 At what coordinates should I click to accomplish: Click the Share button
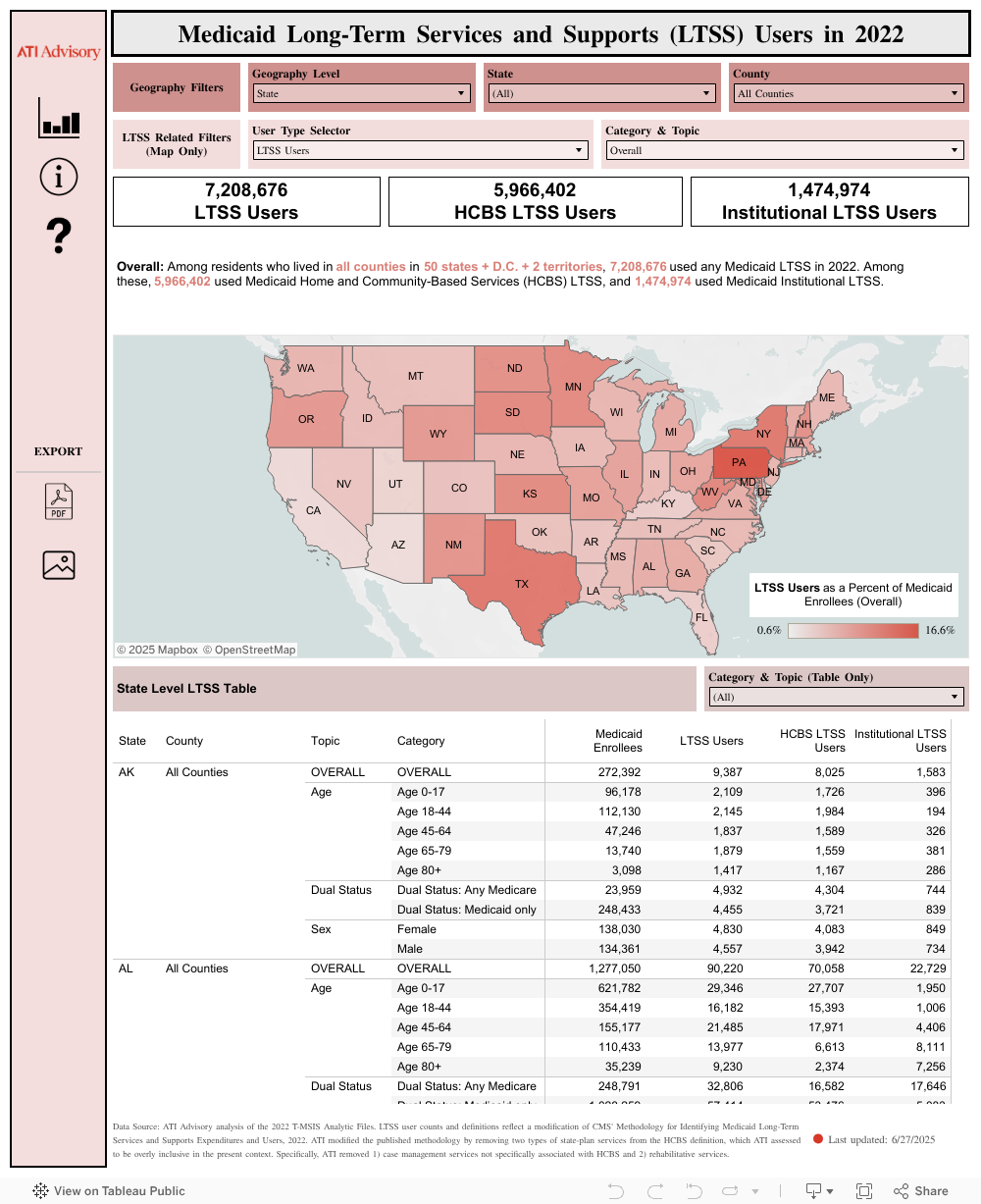[x=922, y=1190]
